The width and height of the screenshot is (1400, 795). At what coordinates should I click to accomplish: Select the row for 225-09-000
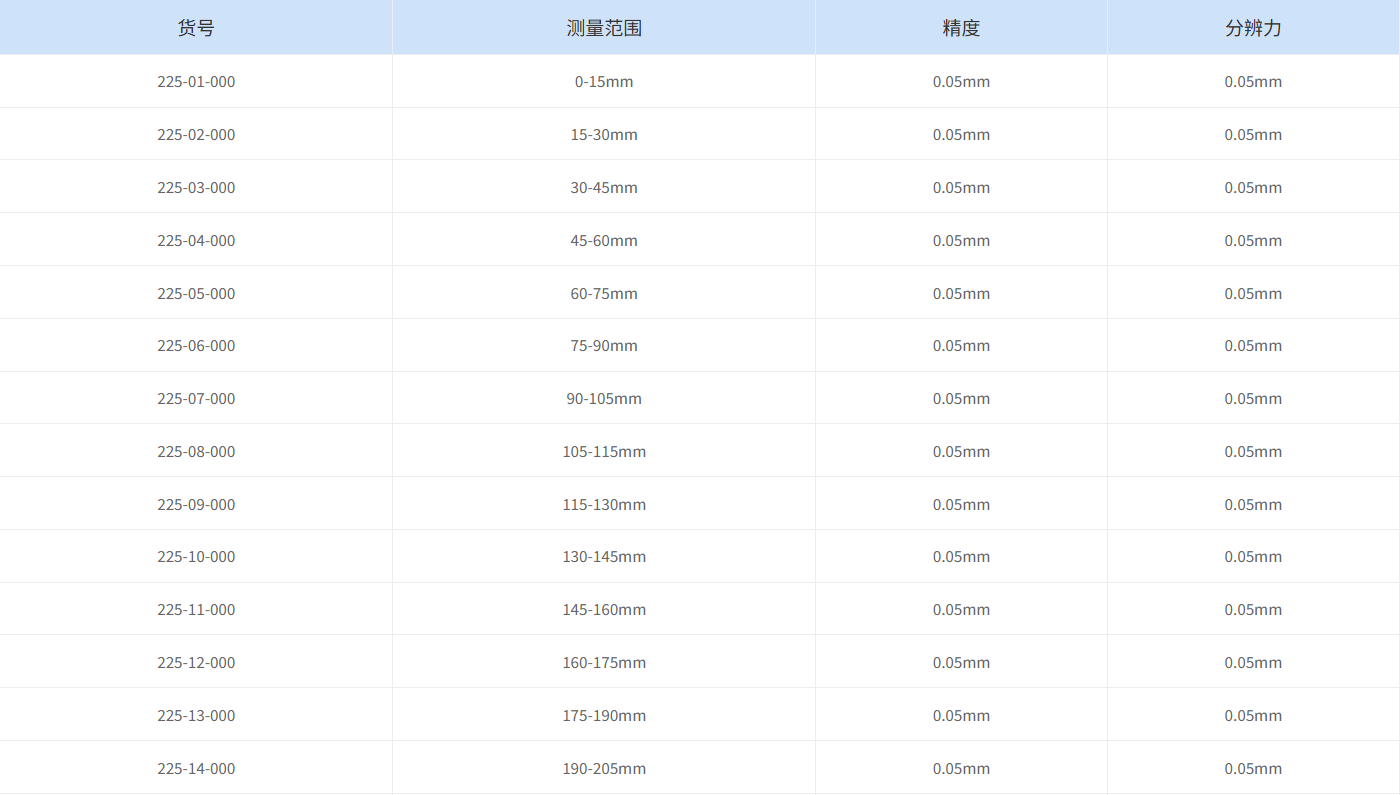point(700,503)
